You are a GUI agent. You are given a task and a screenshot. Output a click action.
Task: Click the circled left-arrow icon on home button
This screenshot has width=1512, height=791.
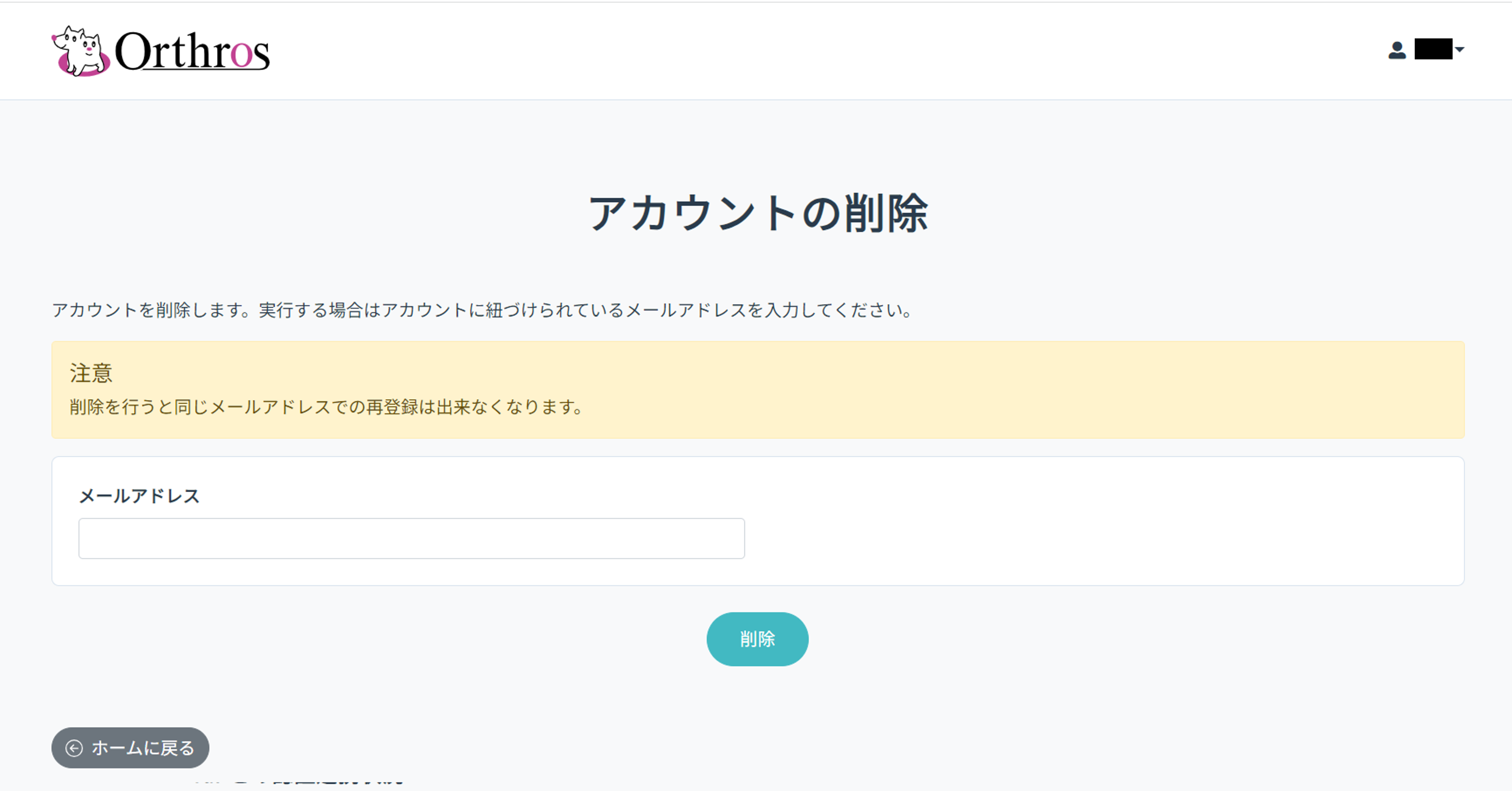[74, 748]
